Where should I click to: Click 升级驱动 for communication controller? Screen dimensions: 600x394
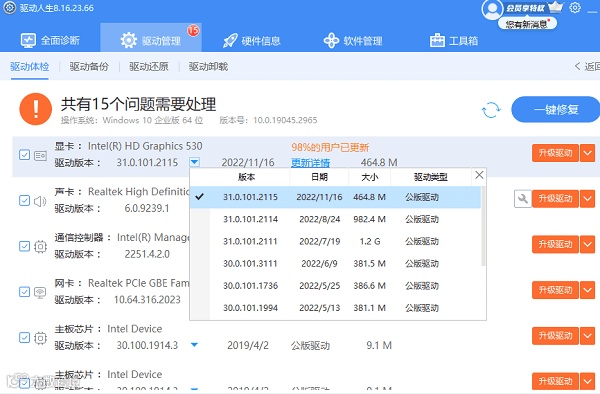(x=555, y=244)
